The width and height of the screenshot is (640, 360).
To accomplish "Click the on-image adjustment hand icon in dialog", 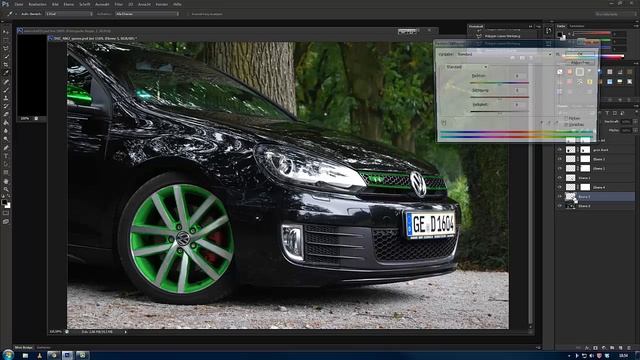I will click(x=444, y=122).
